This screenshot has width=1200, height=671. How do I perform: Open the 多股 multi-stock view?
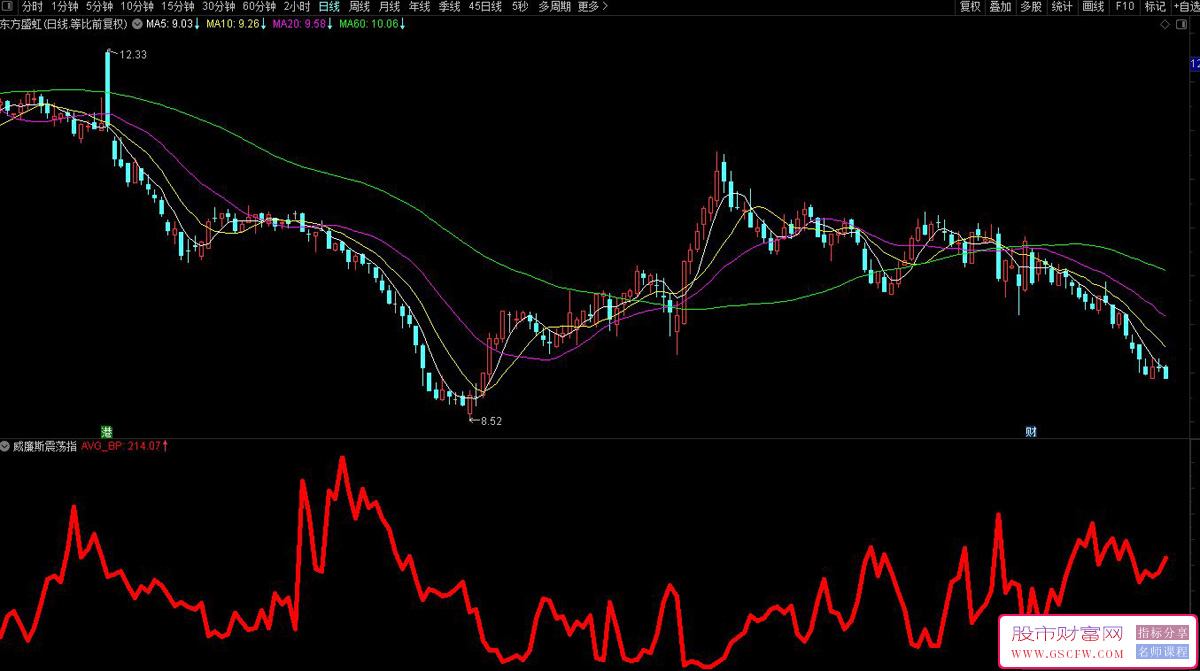1031,6
